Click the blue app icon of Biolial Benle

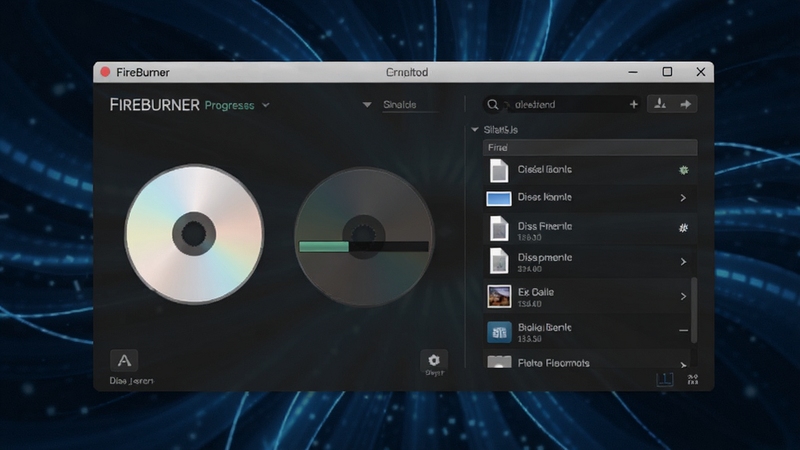[x=499, y=332]
